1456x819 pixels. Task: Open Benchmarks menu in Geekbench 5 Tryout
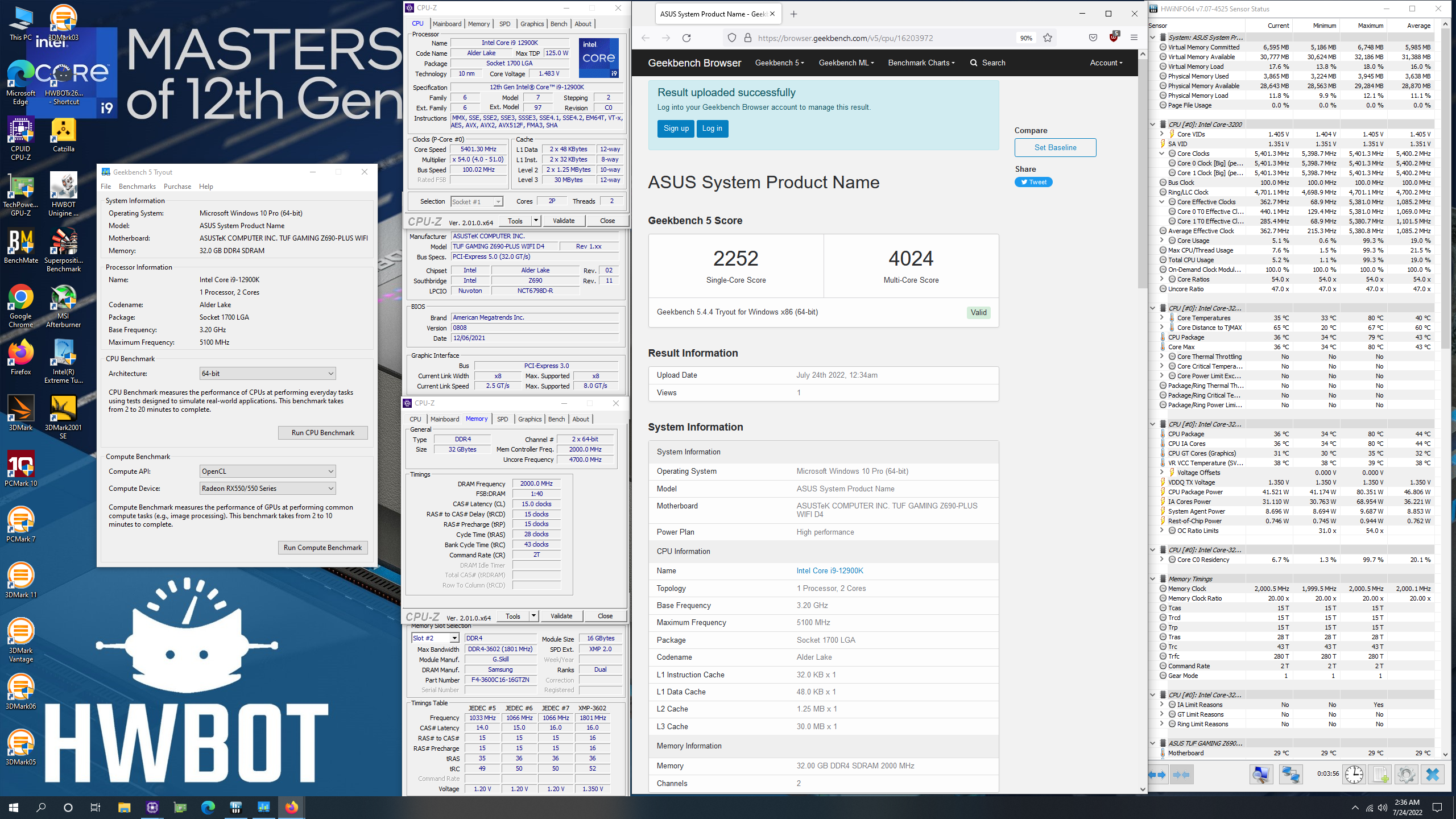tap(137, 187)
